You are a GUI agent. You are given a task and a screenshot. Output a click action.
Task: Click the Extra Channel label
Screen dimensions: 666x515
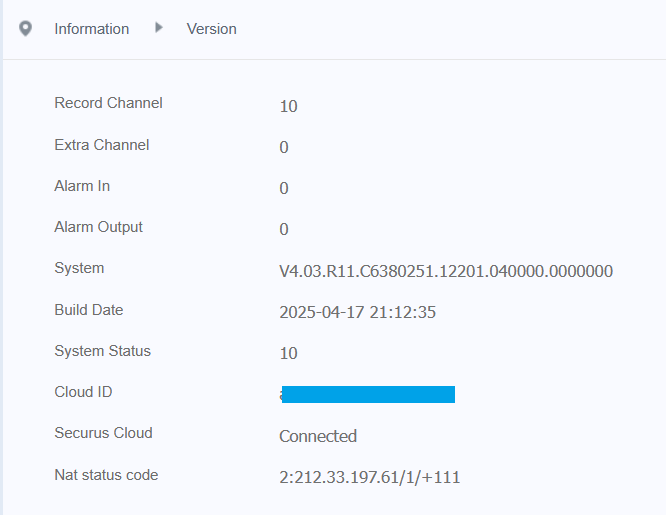click(101, 145)
